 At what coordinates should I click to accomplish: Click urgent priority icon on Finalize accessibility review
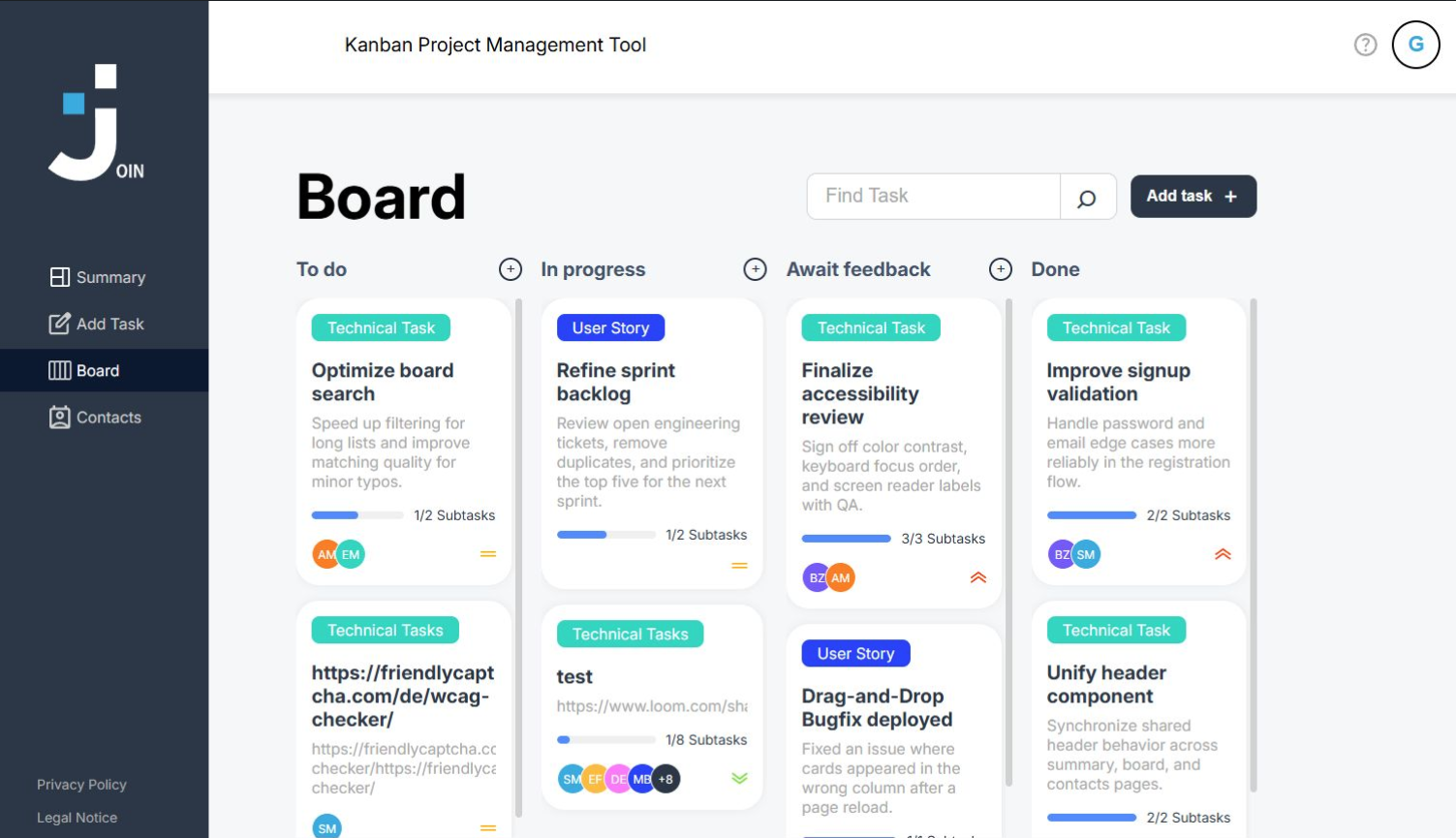pos(978,577)
